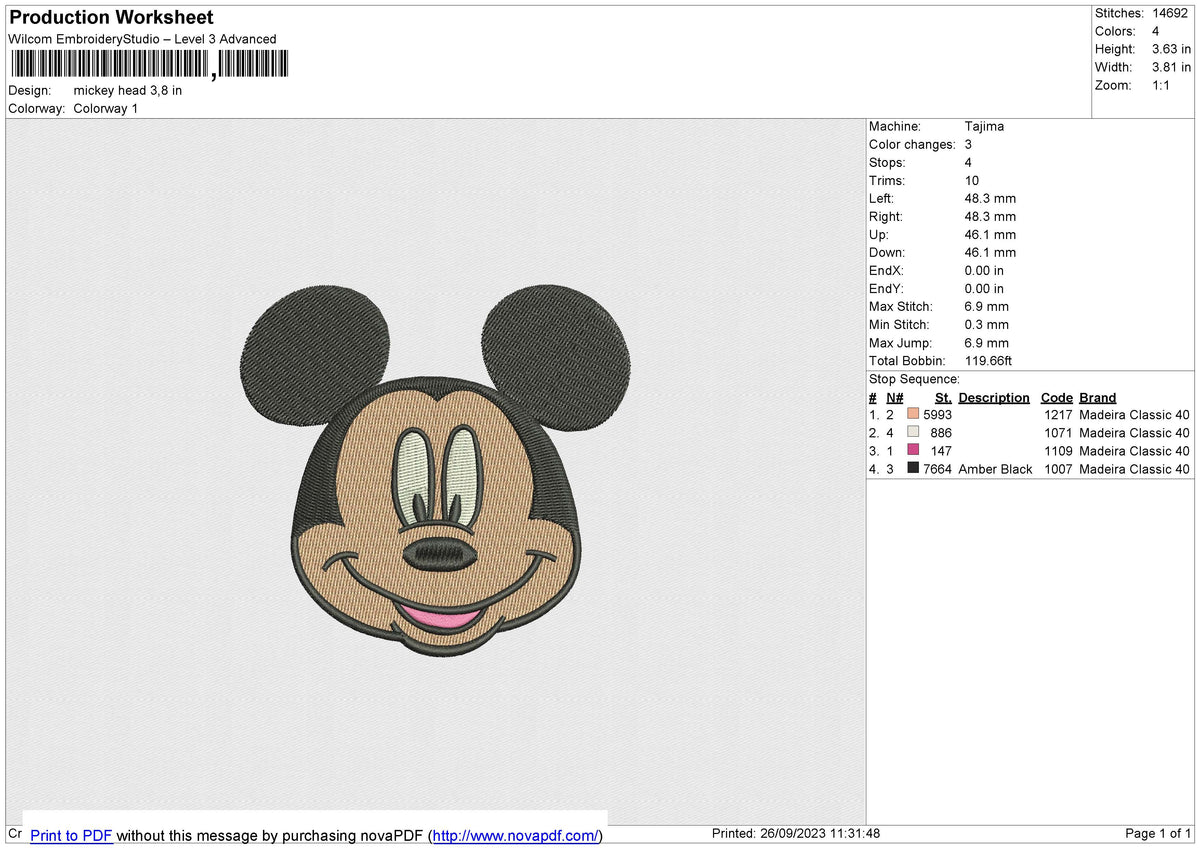Select the 'Stop Sequence:' heading
This screenshot has width=1200, height=848.
[914, 379]
